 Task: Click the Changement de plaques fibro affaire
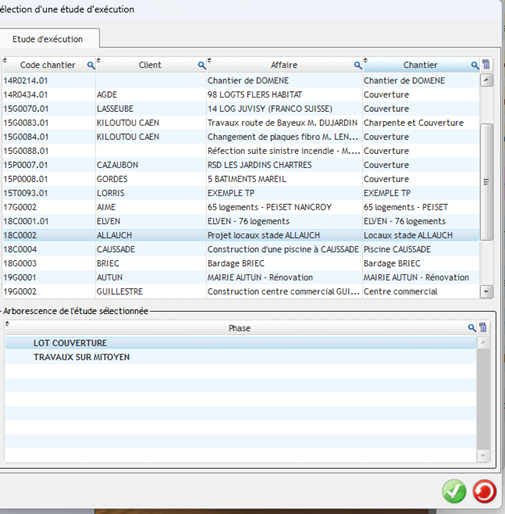point(283,137)
